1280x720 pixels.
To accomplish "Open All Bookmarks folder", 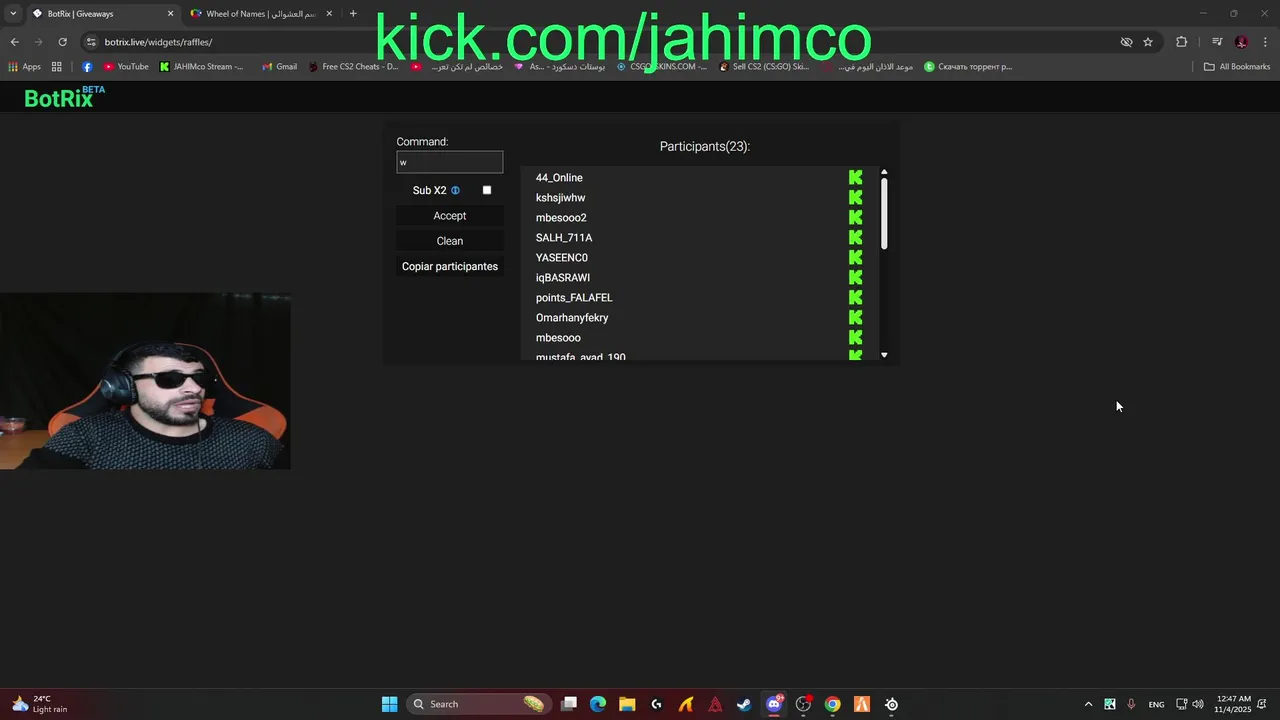I will click(1237, 67).
